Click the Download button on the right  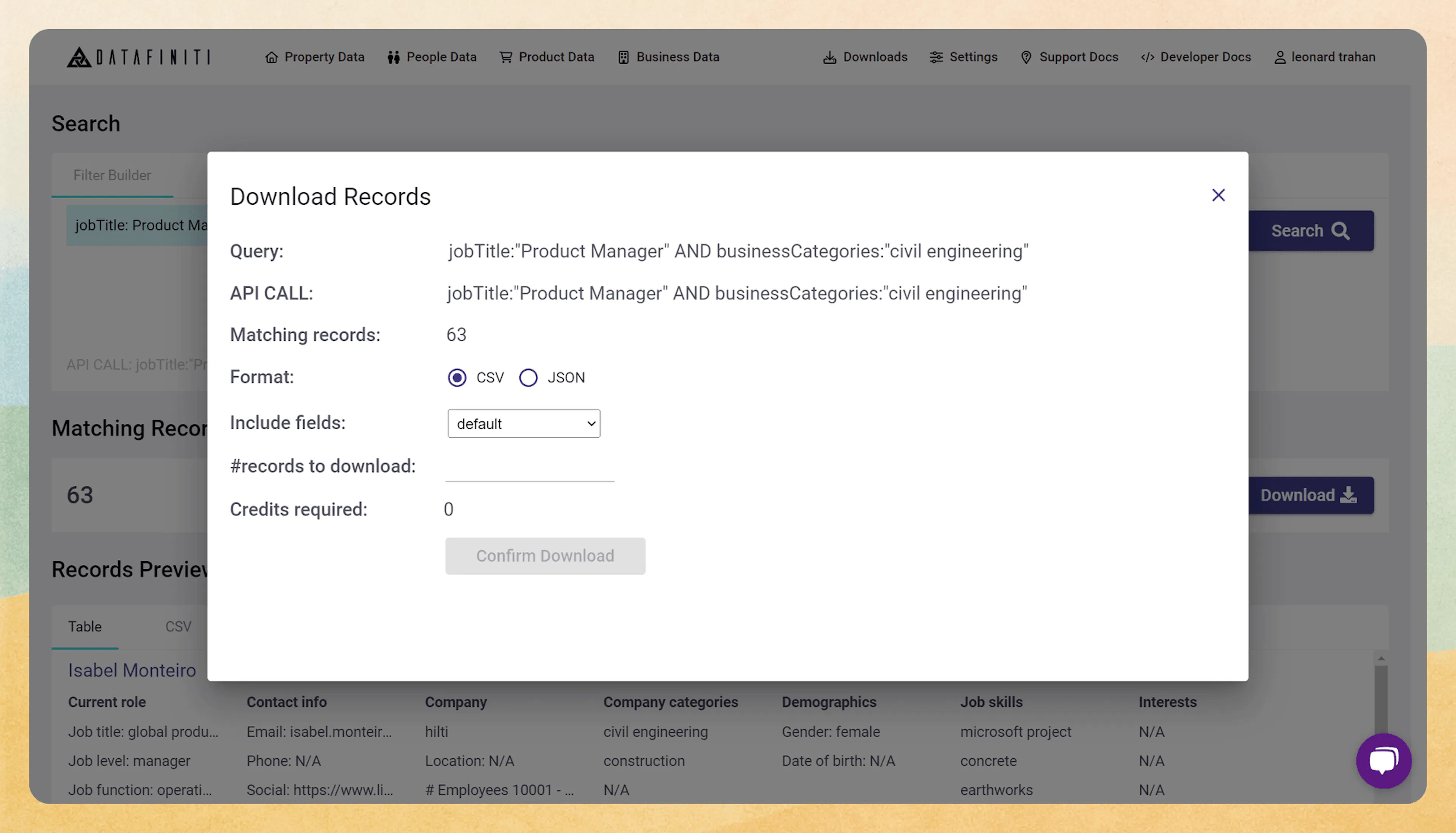point(1310,495)
